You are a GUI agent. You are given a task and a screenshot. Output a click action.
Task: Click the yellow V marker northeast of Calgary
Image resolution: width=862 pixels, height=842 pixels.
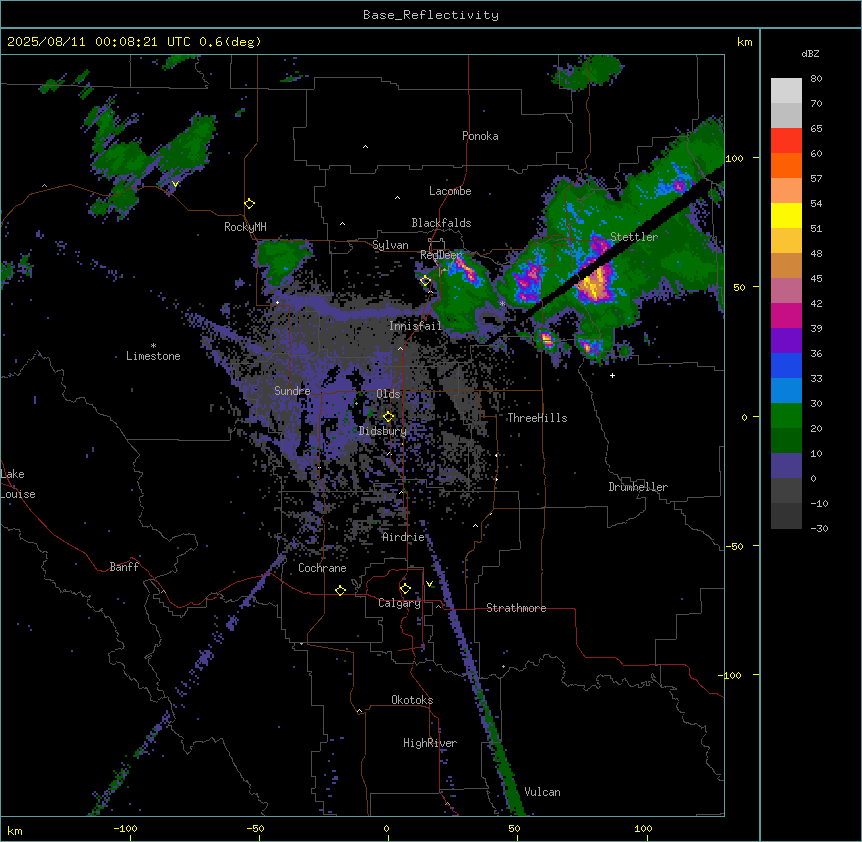pos(429,584)
